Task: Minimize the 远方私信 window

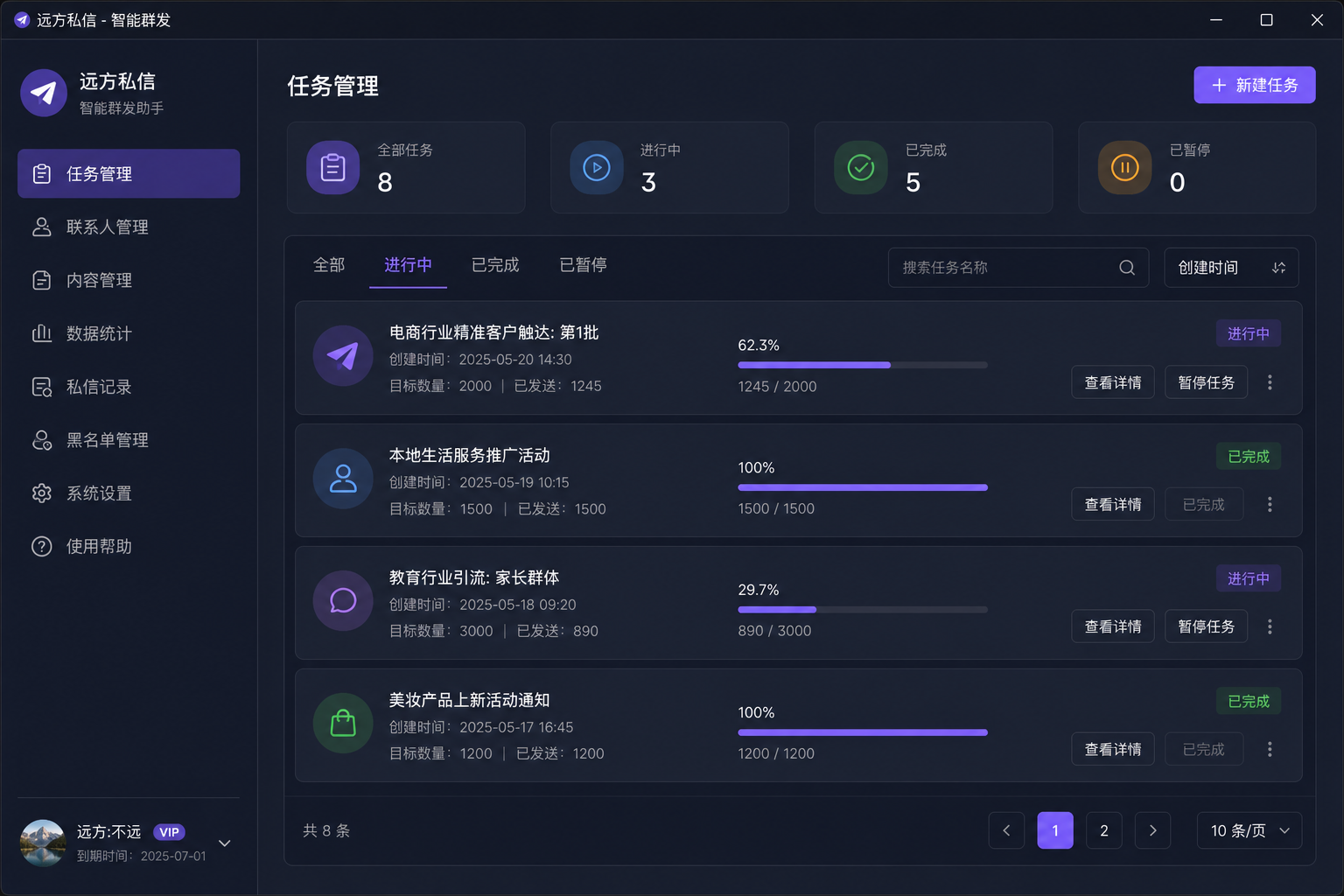Action: (x=1216, y=19)
